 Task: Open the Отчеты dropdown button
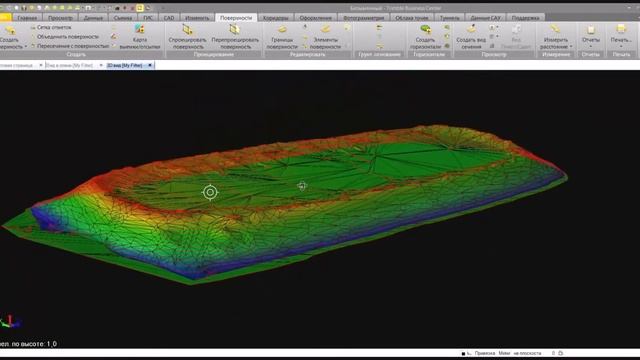pyautogui.click(x=591, y=37)
